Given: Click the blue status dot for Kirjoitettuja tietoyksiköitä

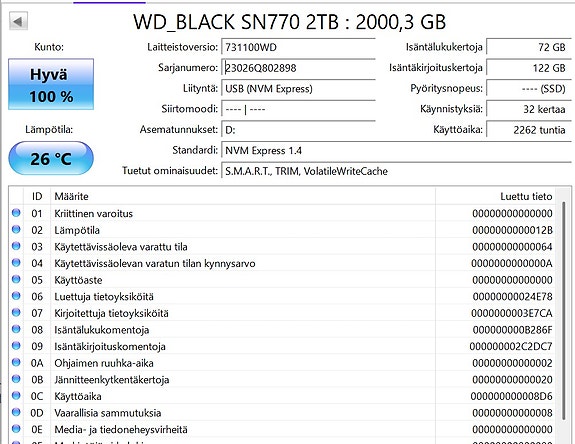Looking at the screenshot, I should pos(16,312).
